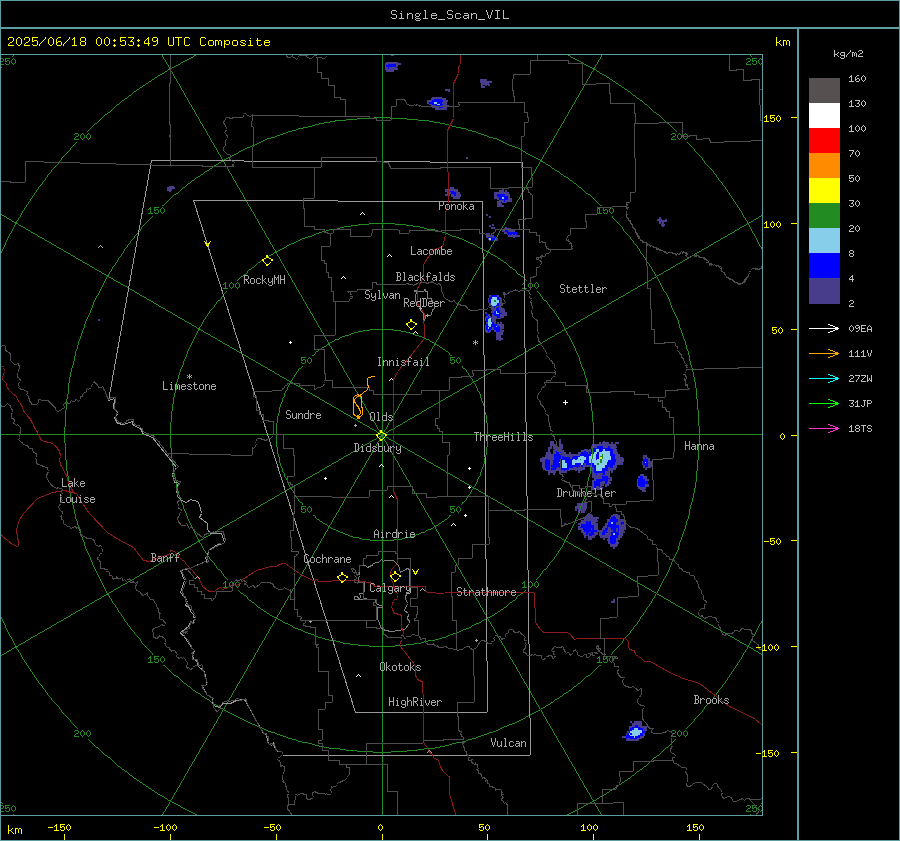
Task: Click the kg/m2 unit label
Action: (848, 54)
